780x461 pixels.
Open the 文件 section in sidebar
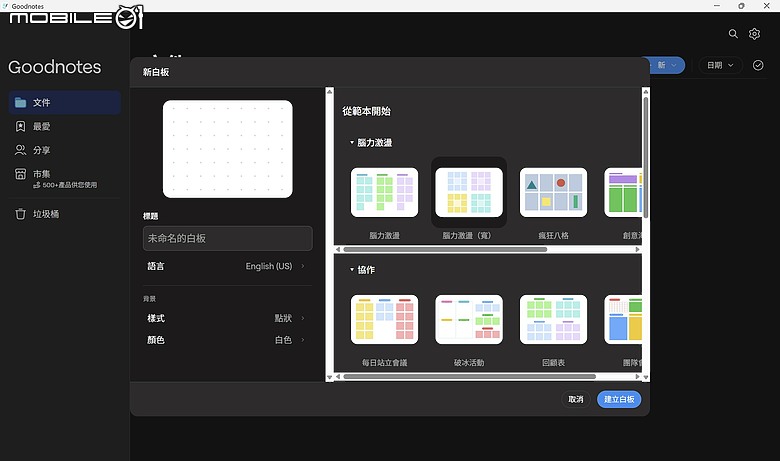[x=65, y=102]
